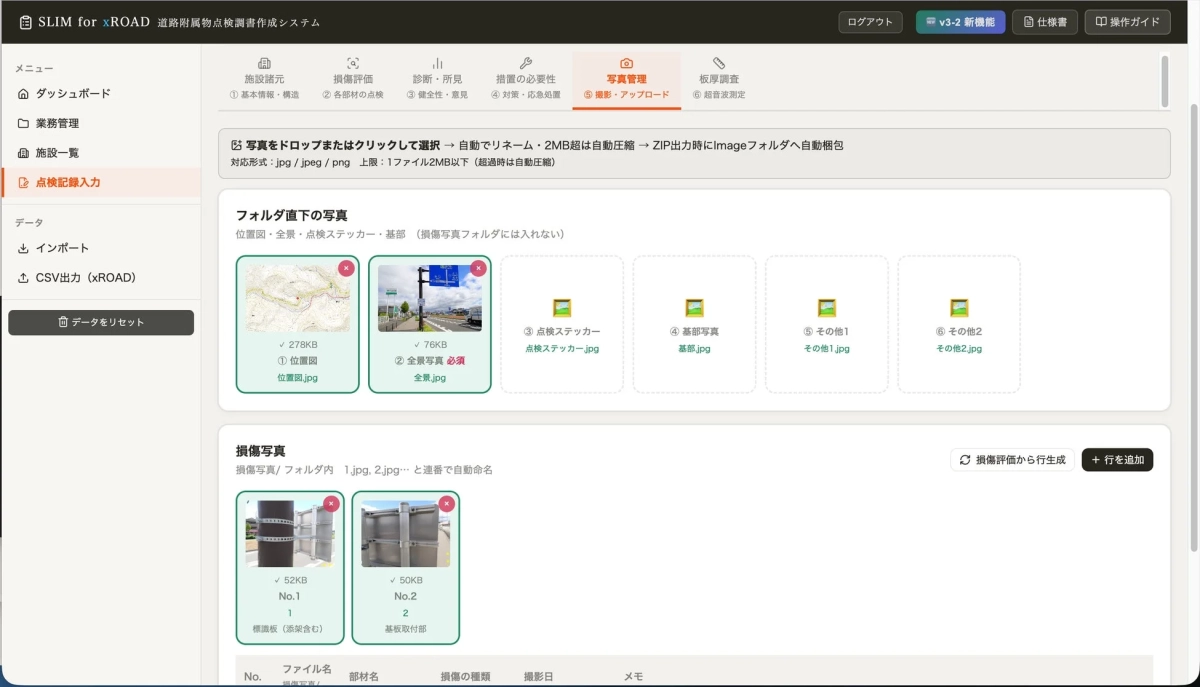Click the データをリセット button

[101, 322]
